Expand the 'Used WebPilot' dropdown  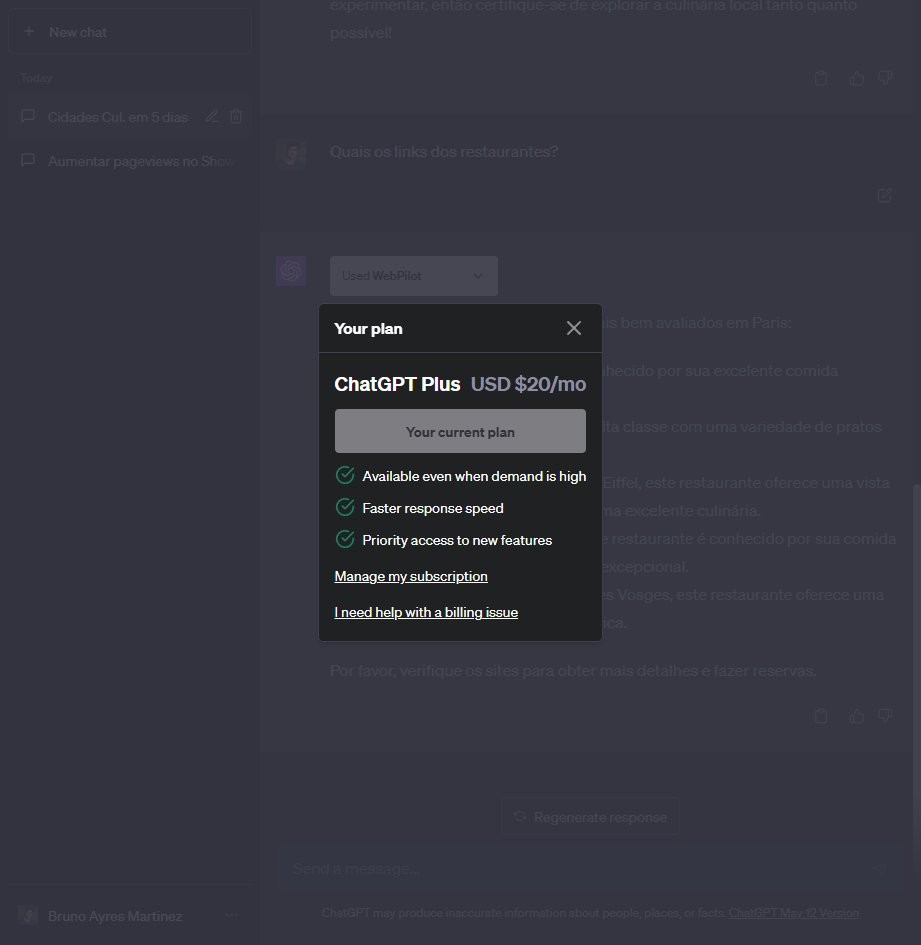pos(413,275)
